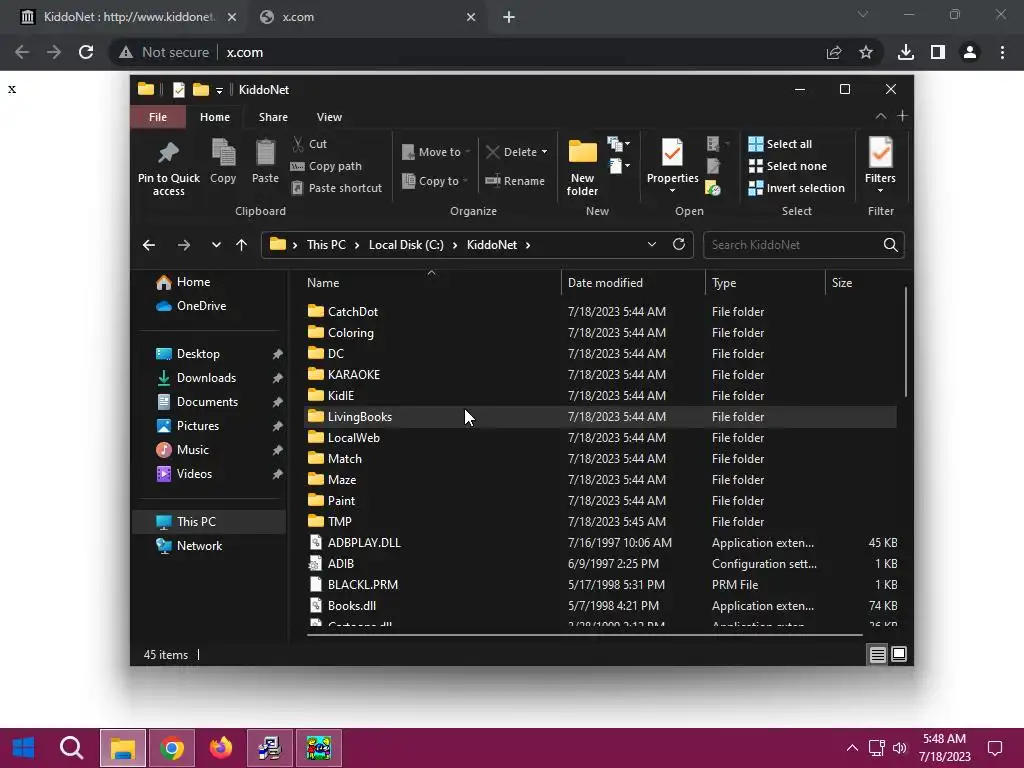Screen dimensions: 1024x768
Task: Select the LivingBooks folder row
Action: (x=600, y=417)
